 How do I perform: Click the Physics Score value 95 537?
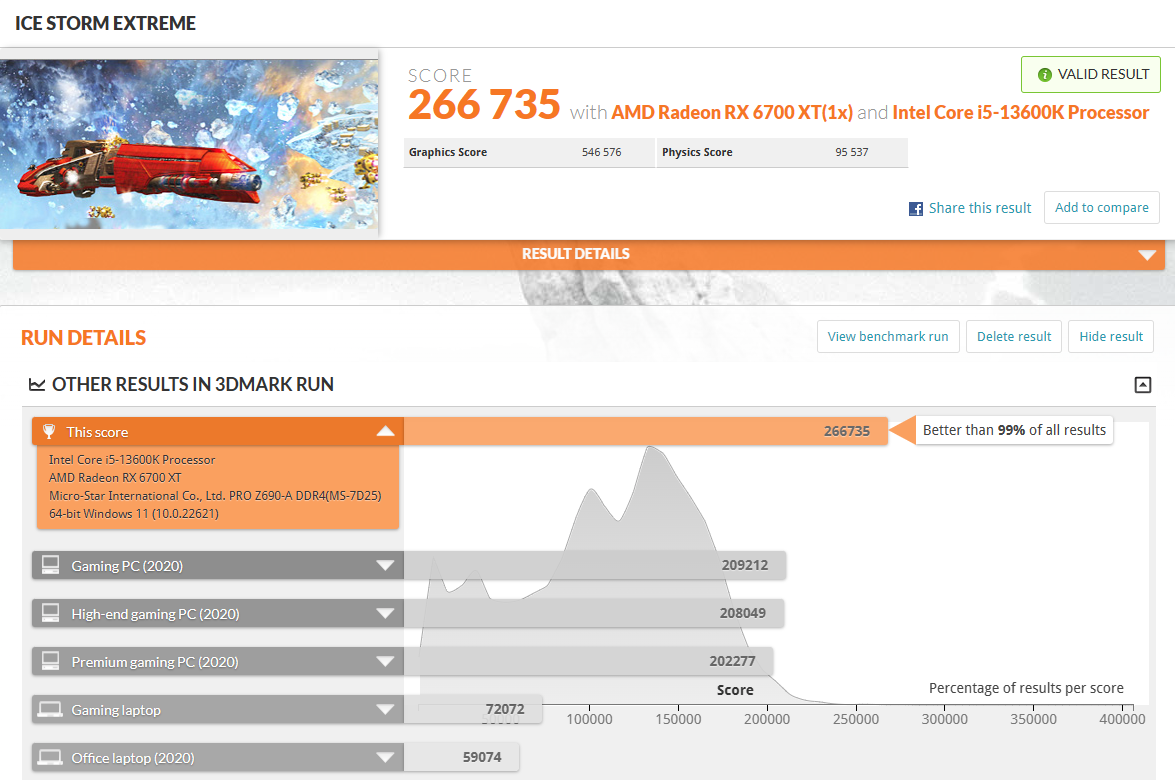tap(851, 152)
